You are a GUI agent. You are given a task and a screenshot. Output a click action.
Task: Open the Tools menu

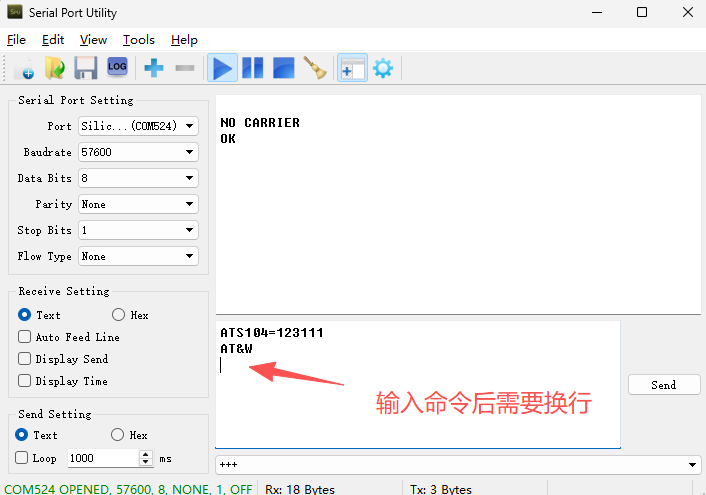coord(139,40)
